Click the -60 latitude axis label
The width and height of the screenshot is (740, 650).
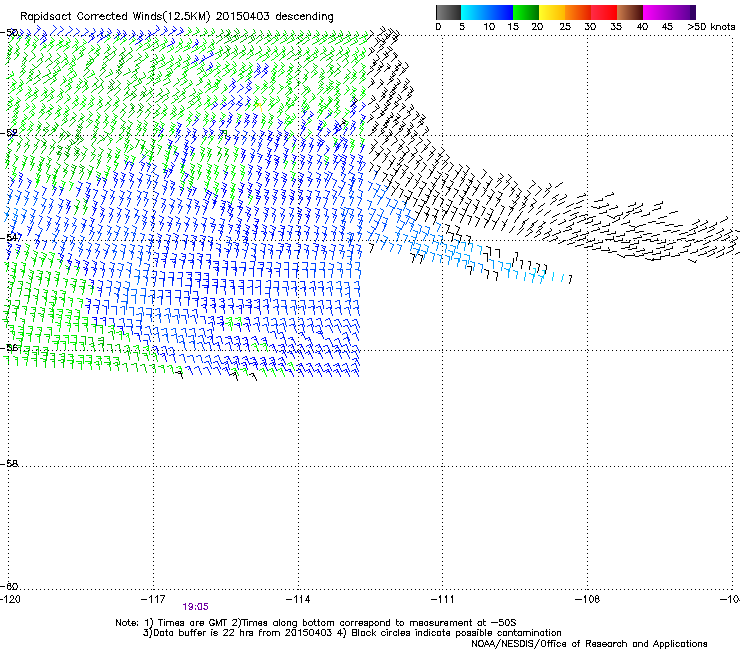point(9,586)
